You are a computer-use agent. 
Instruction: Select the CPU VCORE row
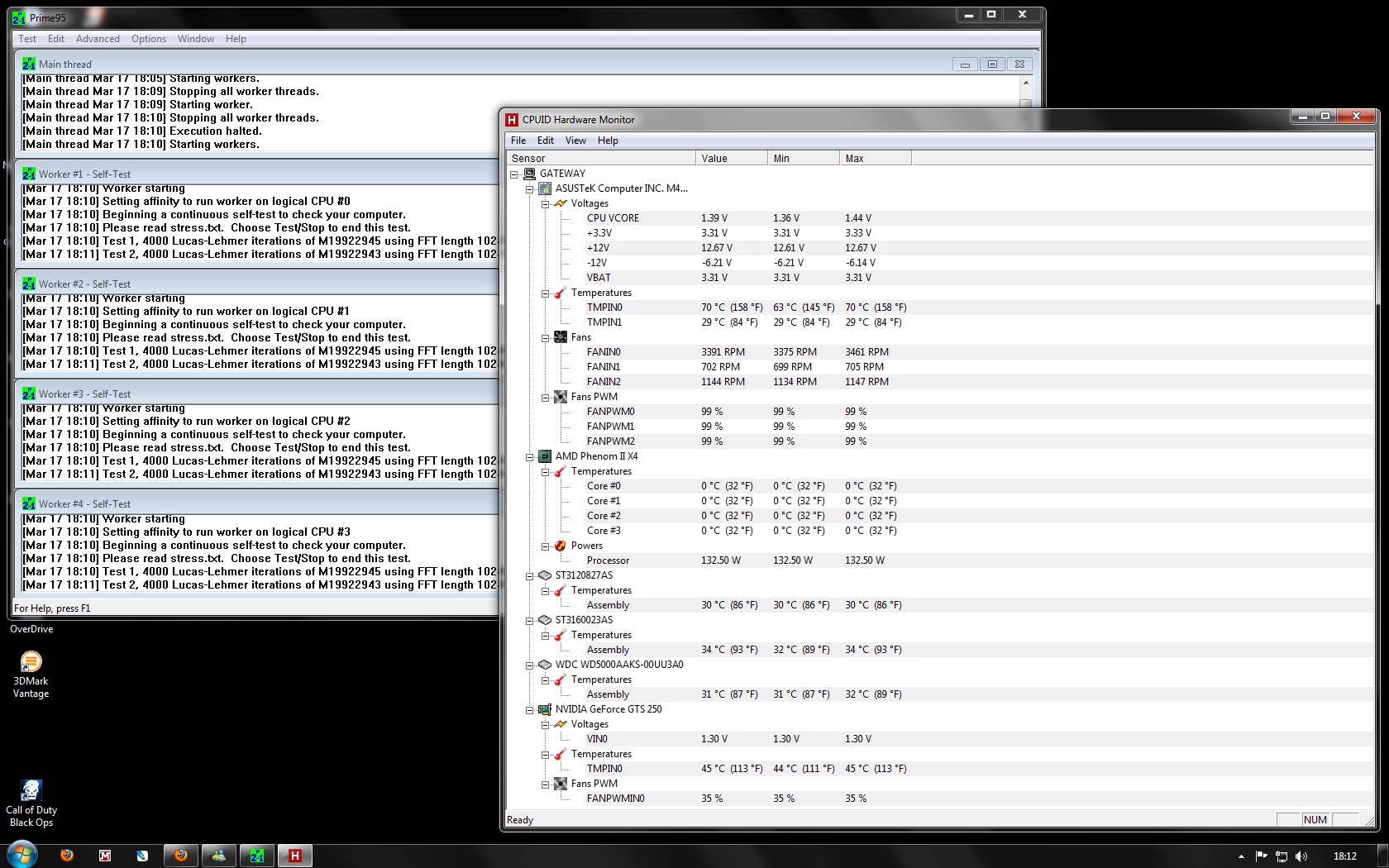tap(939, 218)
